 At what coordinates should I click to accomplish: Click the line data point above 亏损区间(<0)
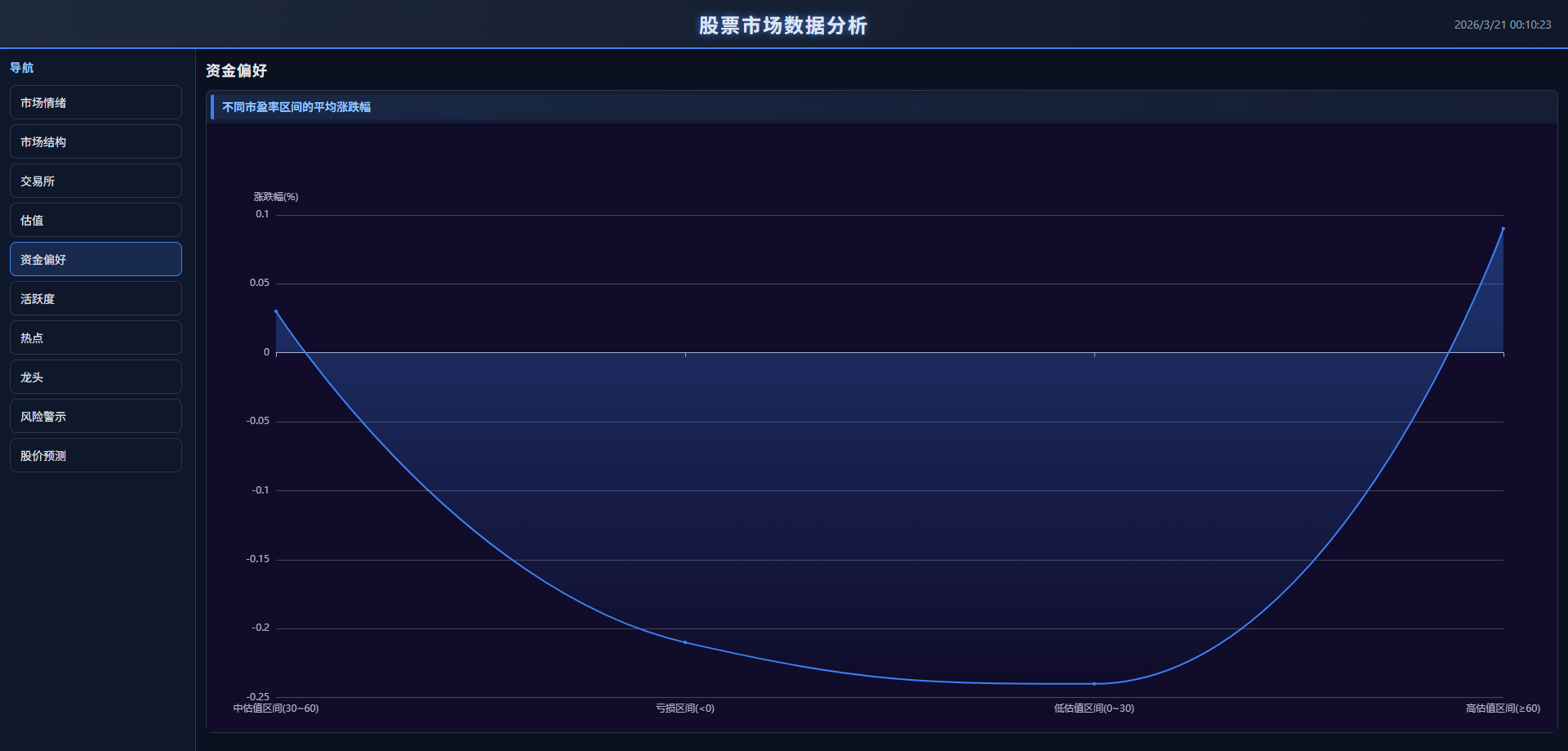pos(685,642)
